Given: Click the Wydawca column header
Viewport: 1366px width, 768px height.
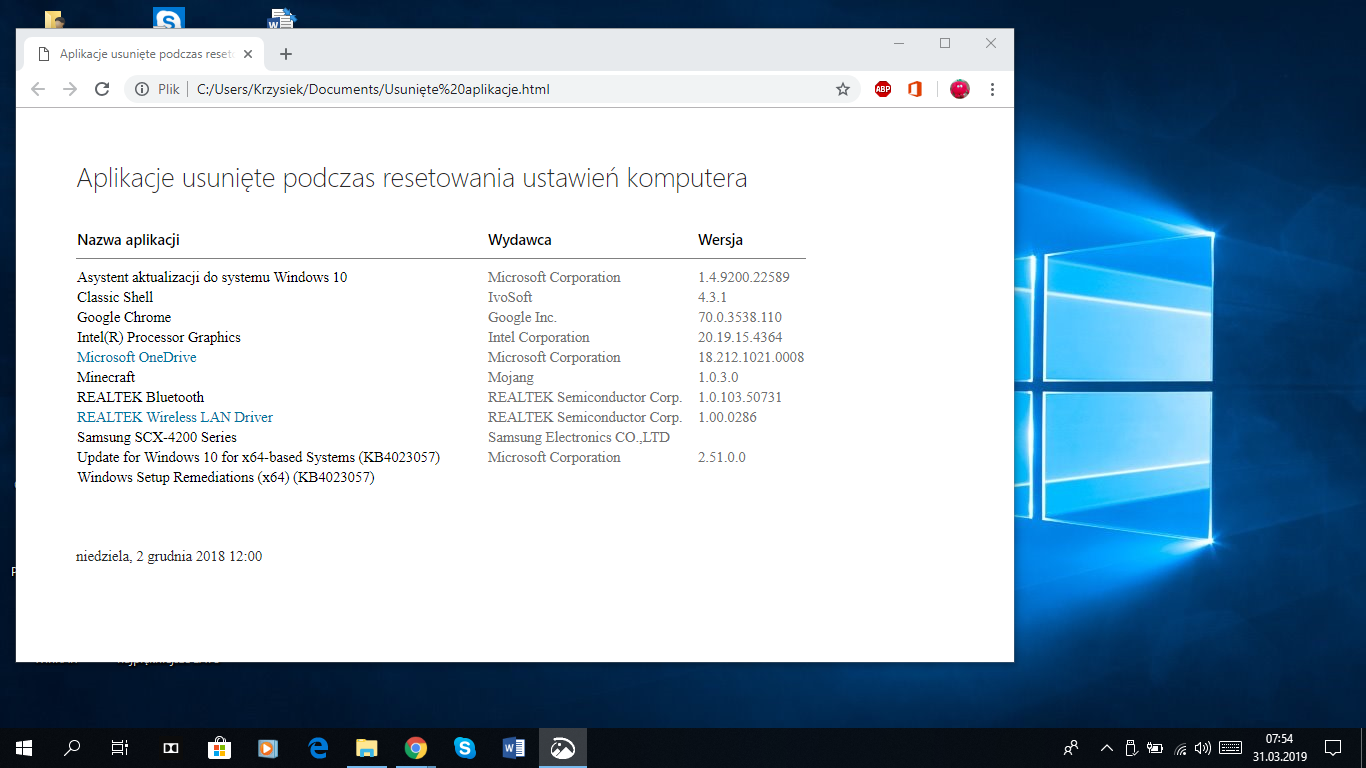Looking at the screenshot, I should [x=520, y=240].
